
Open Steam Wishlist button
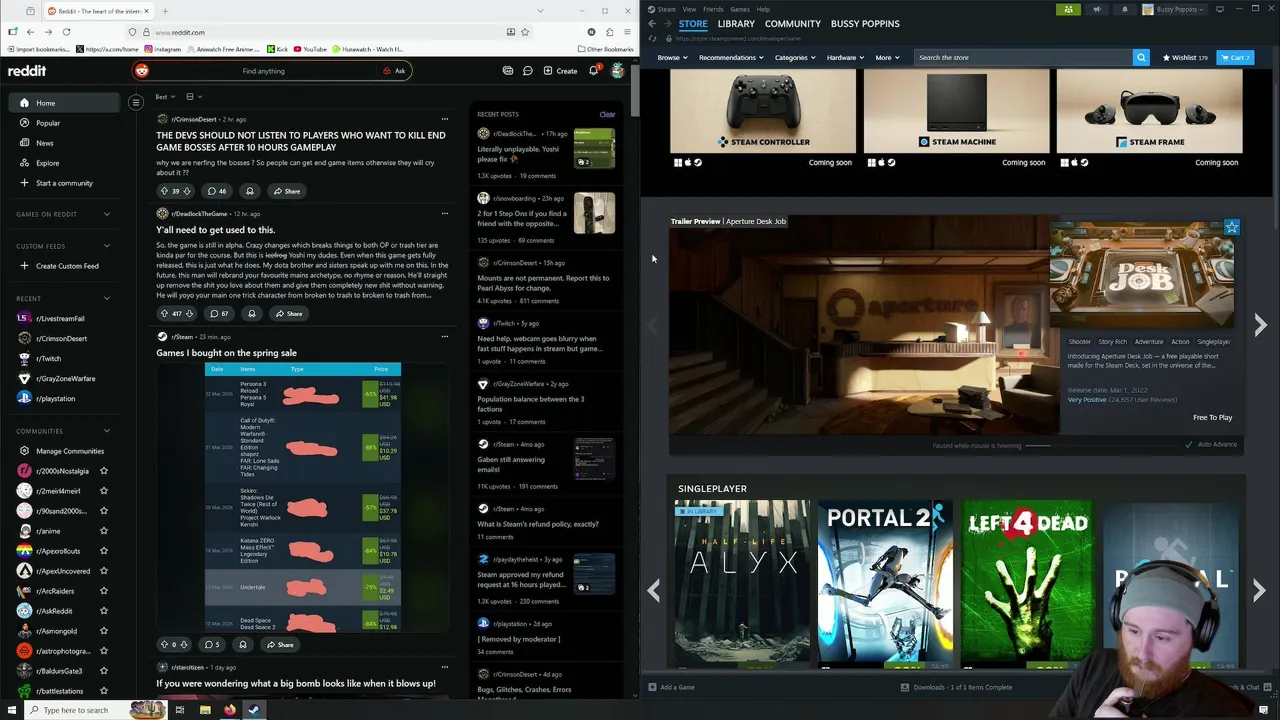coord(1185,57)
